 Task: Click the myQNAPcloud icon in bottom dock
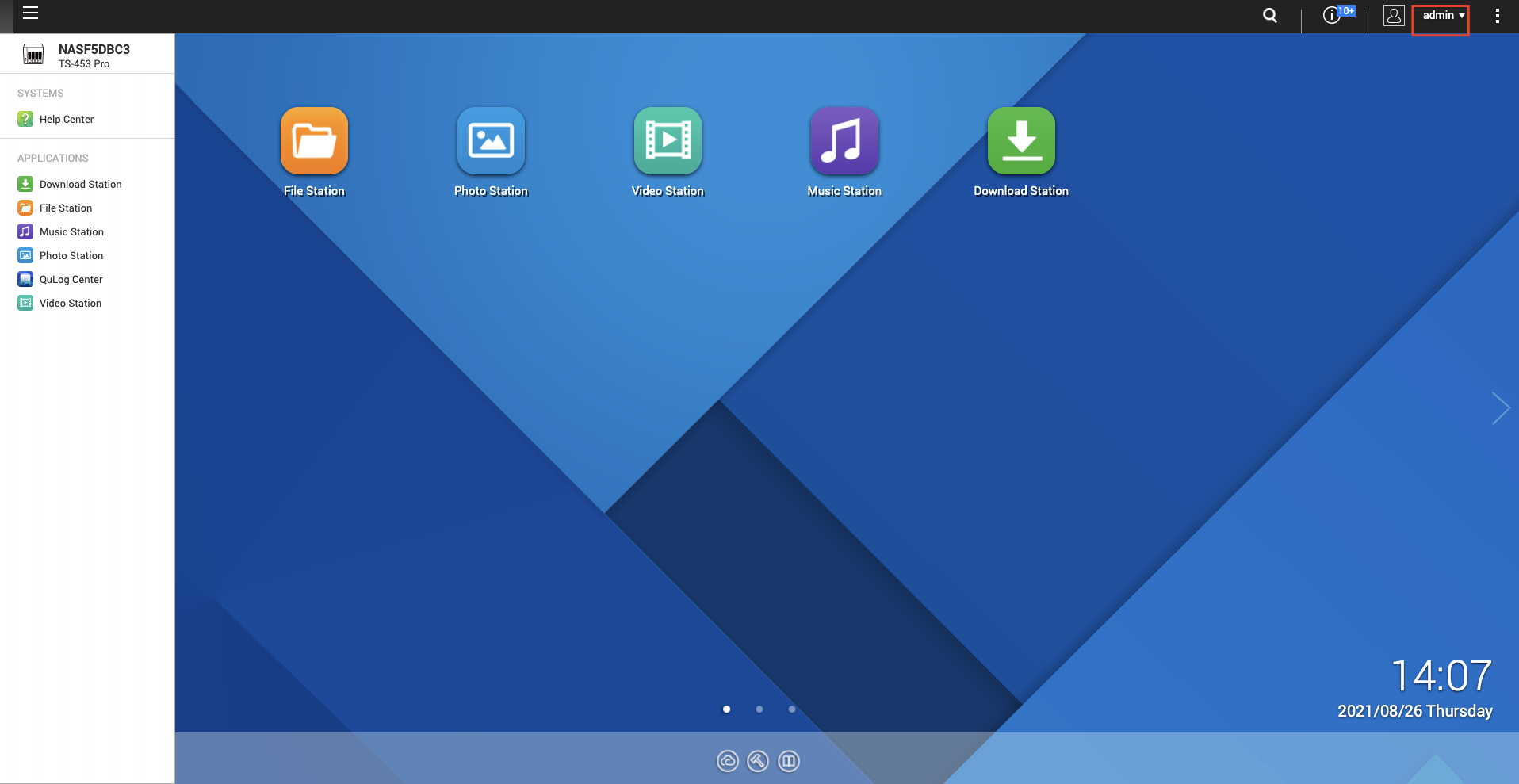coord(727,761)
